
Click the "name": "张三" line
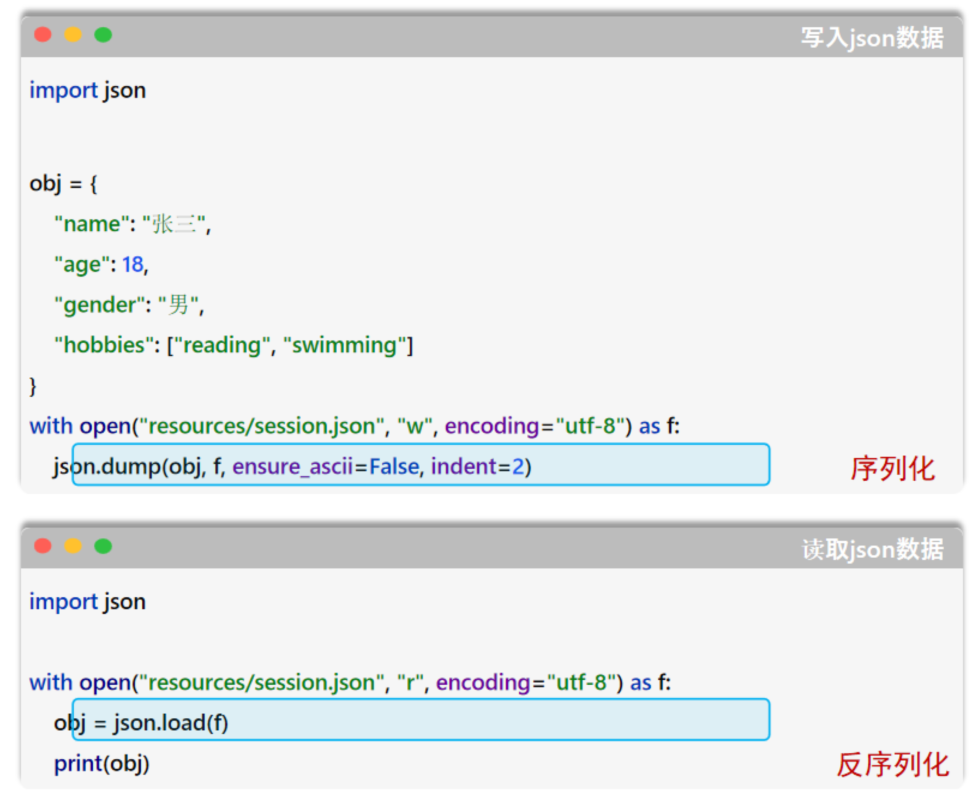point(133,223)
